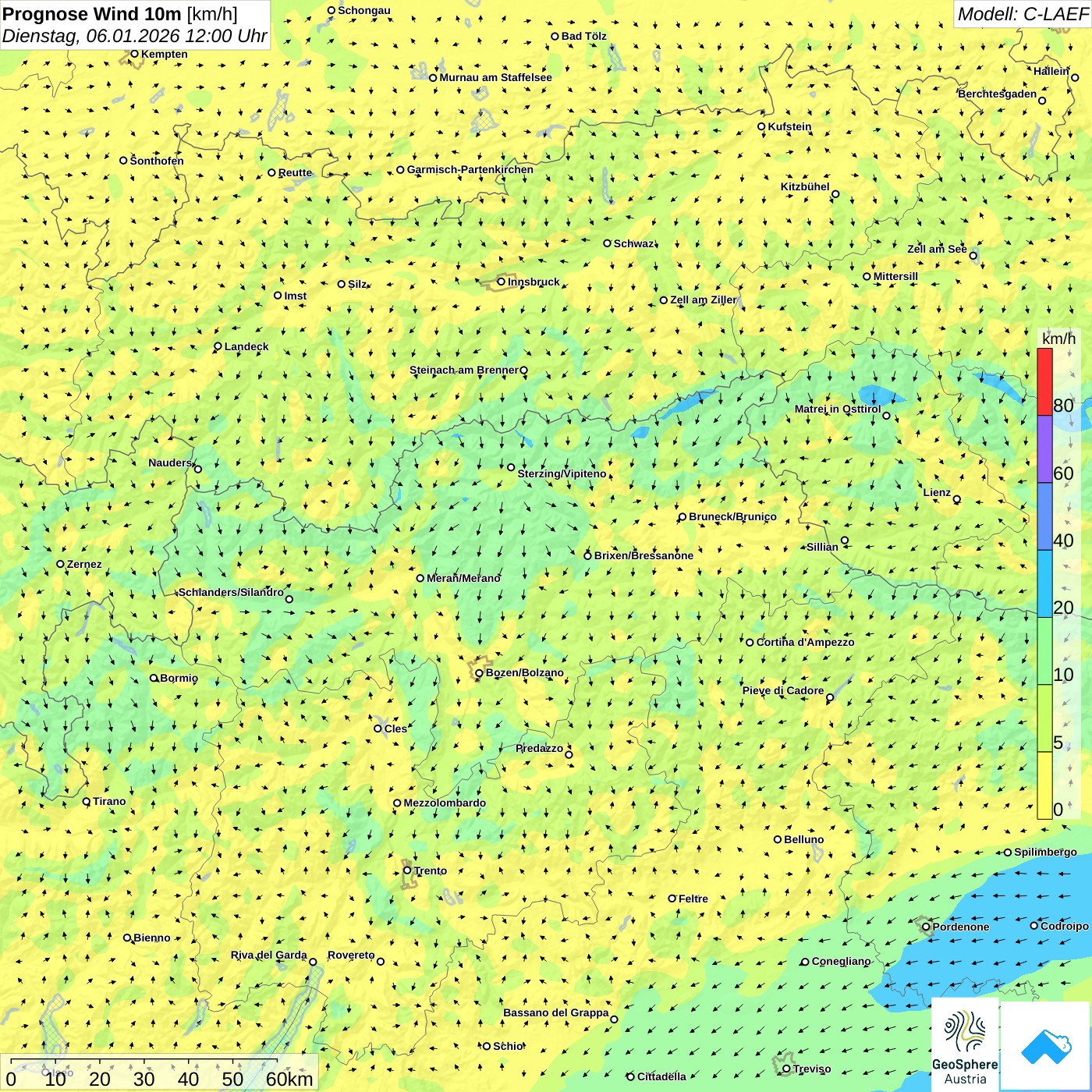Click the date 'Dienstag, 06.01.2026 12:00 Uhr'
This screenshot has height=1092, width=1092.
(134, 36)
